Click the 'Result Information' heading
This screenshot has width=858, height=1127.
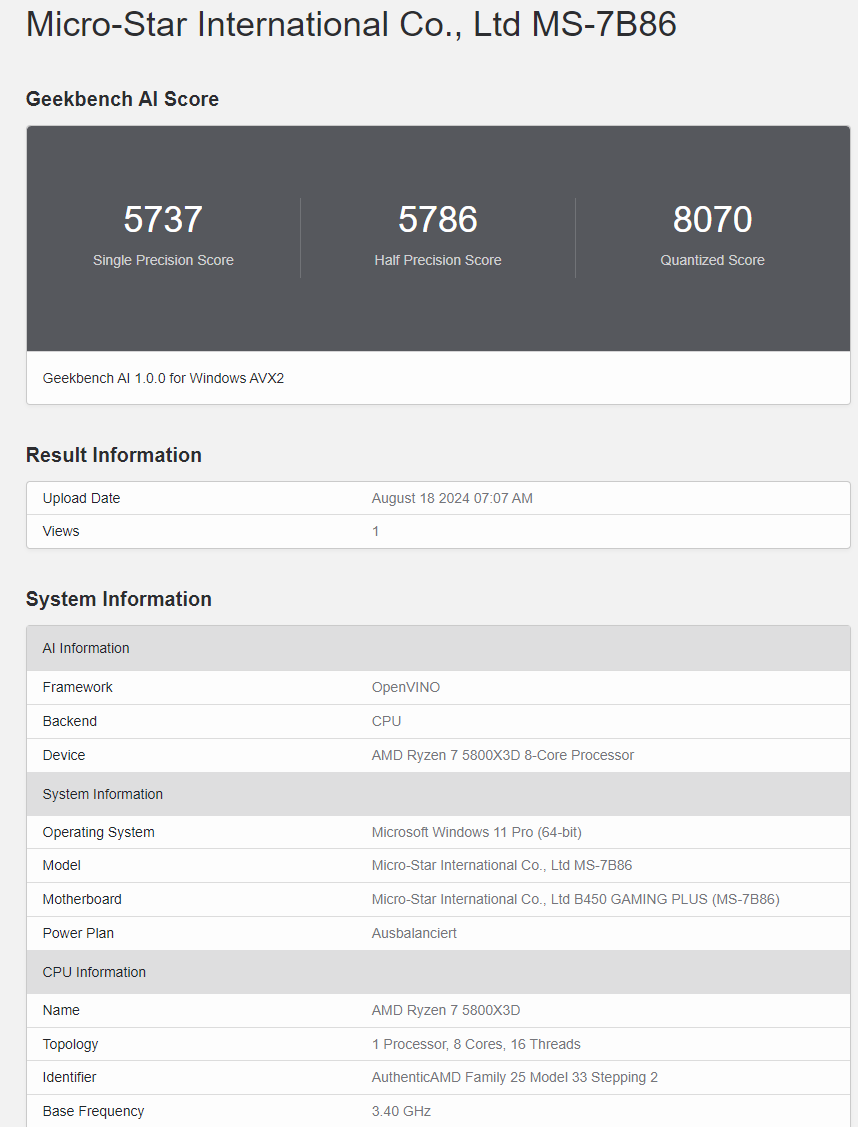pyautogui.click(x=114, y=455)
